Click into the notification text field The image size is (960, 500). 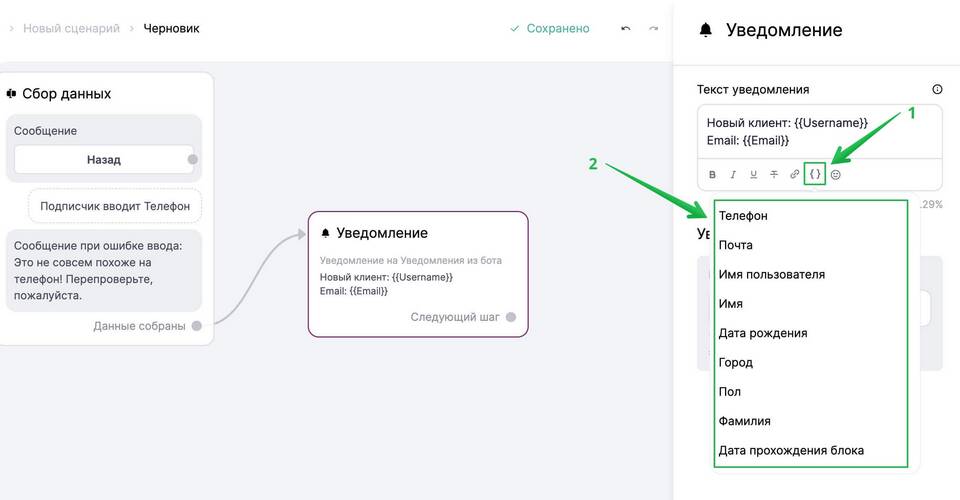coord(819,132)
